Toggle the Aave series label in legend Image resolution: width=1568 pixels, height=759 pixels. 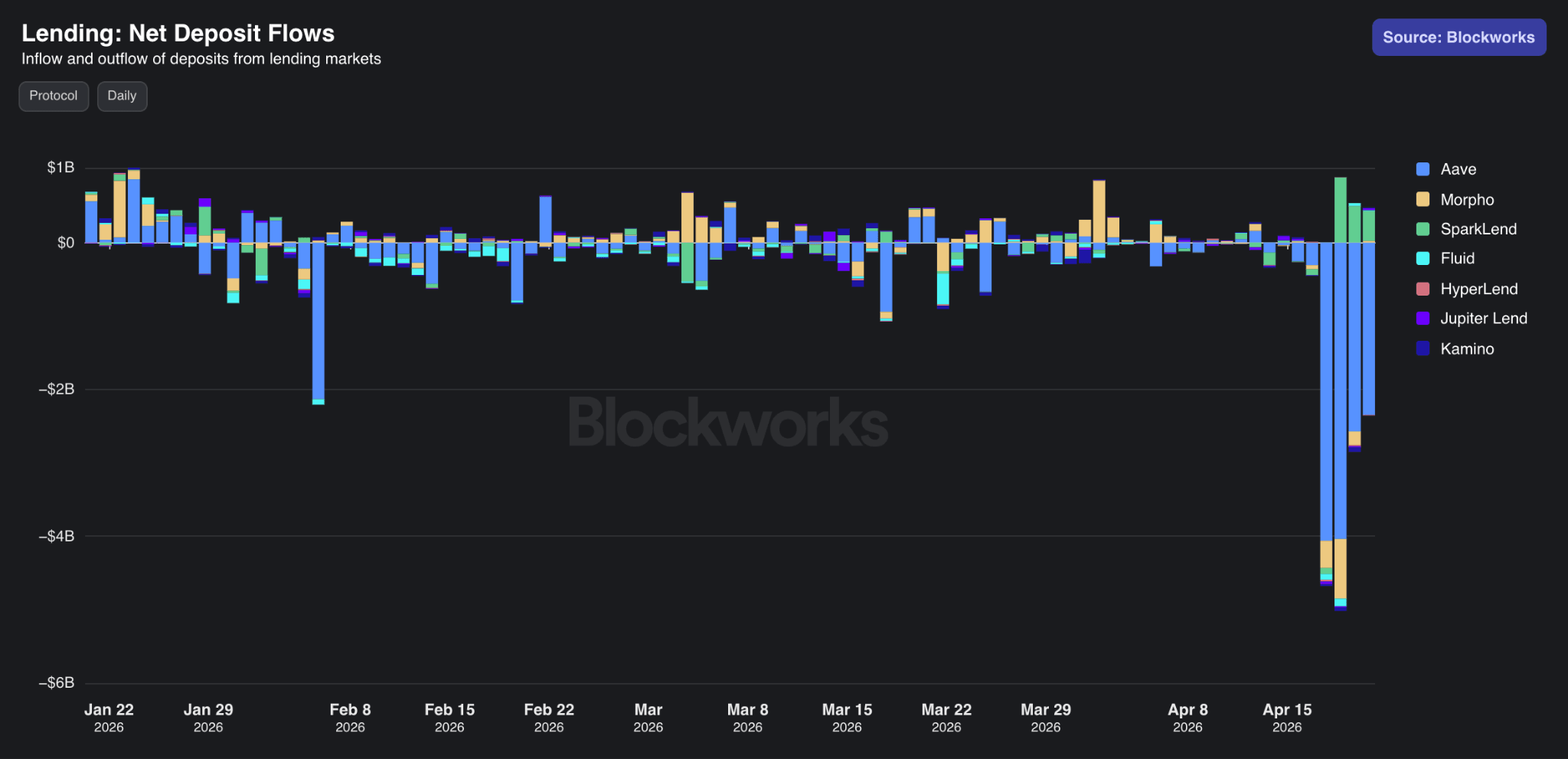tap(1458, 169)
